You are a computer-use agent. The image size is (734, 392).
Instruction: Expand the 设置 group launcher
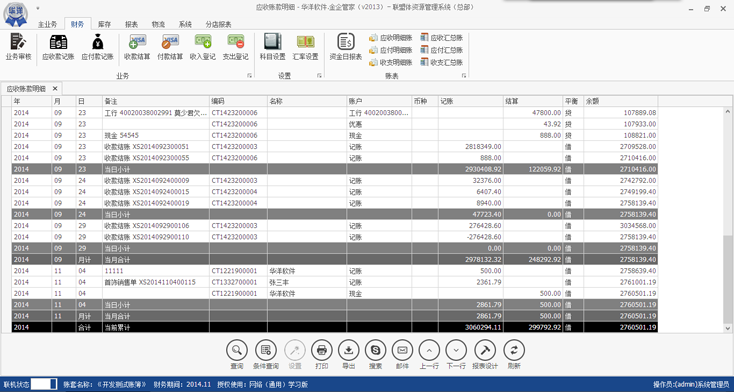pos(319,75)
